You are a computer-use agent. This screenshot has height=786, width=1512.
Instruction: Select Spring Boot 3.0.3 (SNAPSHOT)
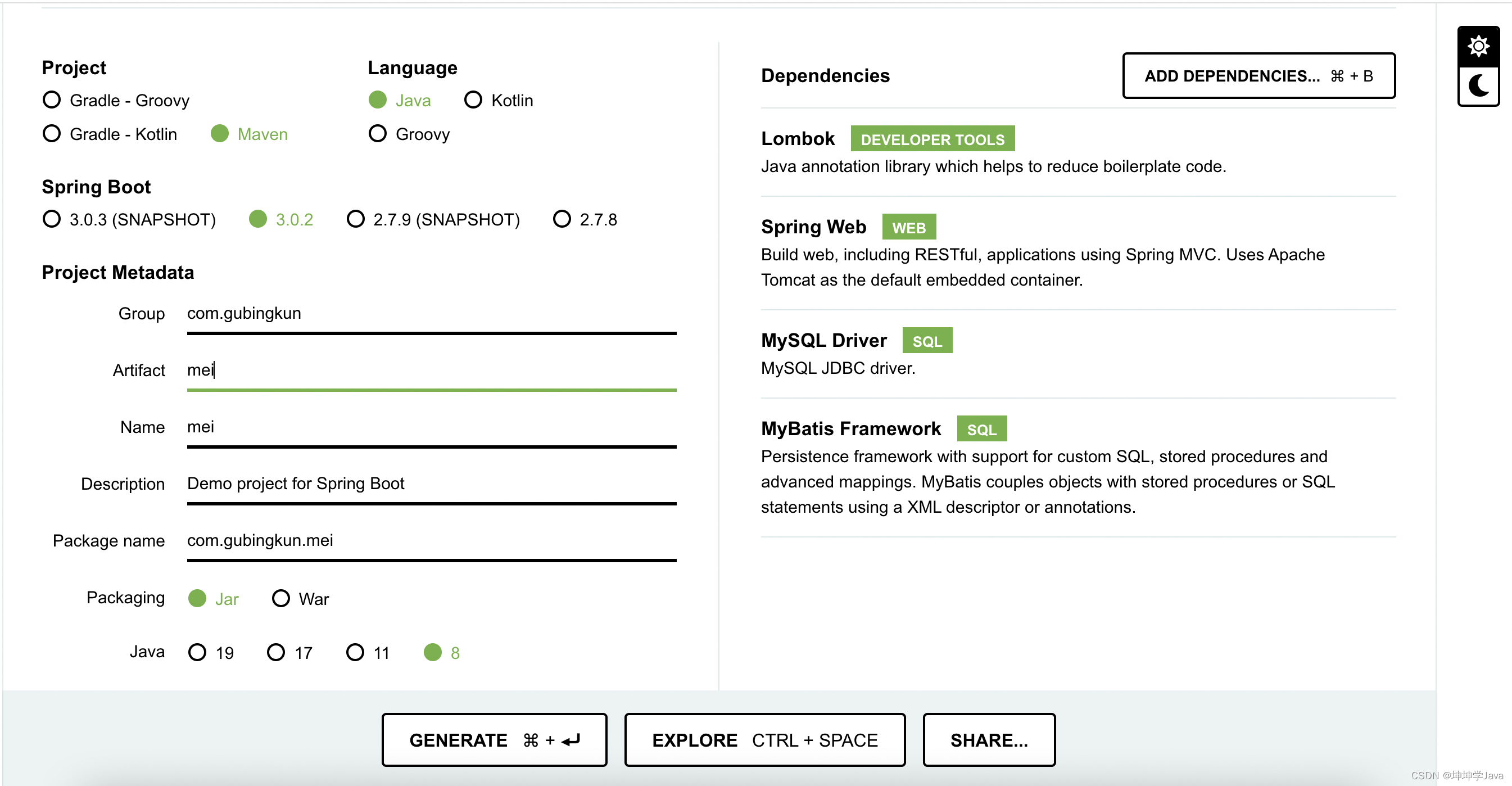tap(129, 219)
